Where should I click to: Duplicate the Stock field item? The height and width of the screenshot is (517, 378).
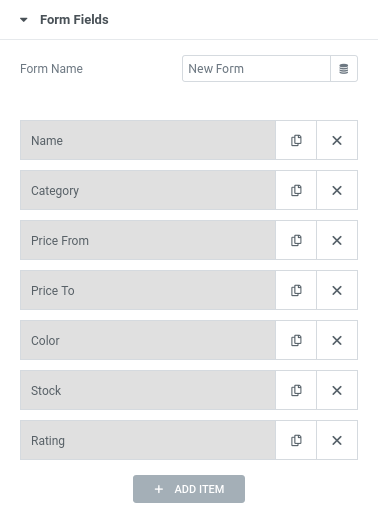(296, 390)
